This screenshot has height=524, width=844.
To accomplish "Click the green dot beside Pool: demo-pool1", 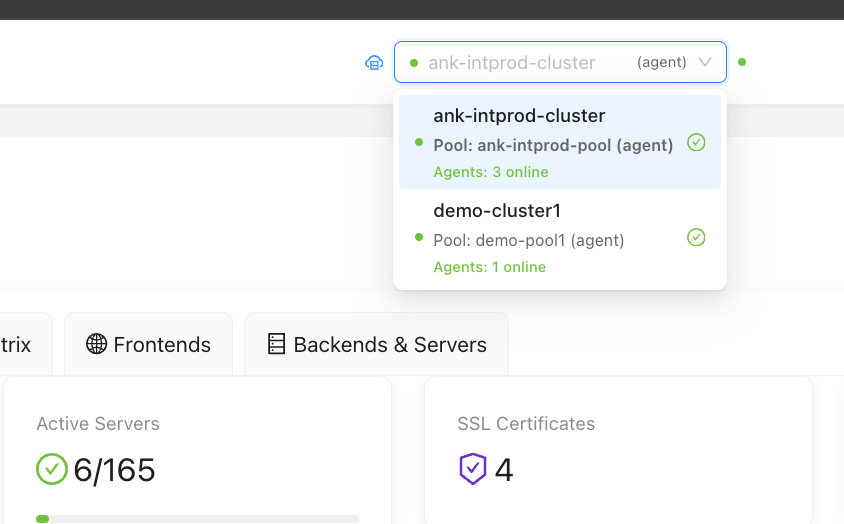I will pyautogui.click(x=419, y=237).
